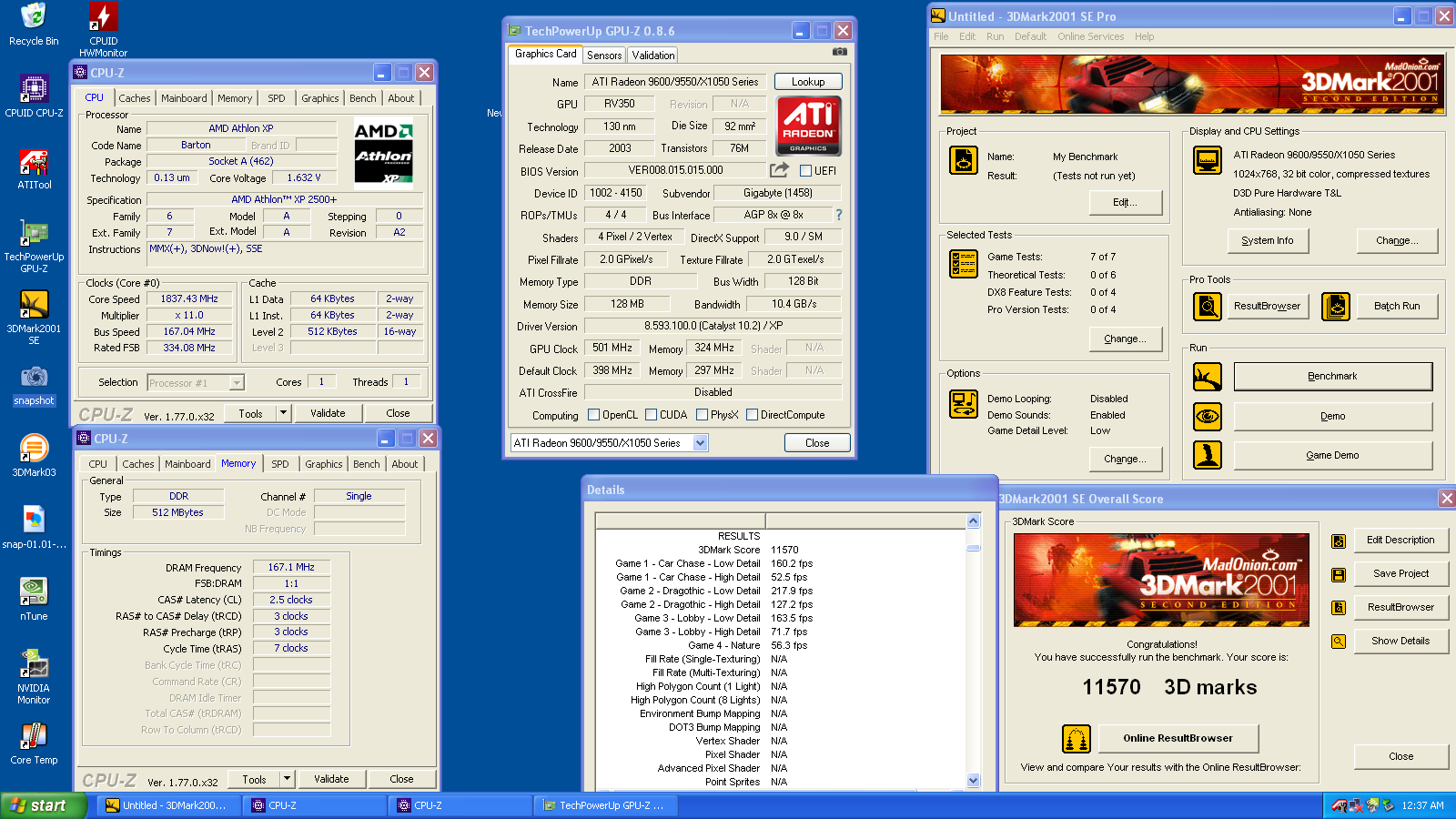
Task: Open the Help menu in 3DMark2001
Action: coord(1144,36)
